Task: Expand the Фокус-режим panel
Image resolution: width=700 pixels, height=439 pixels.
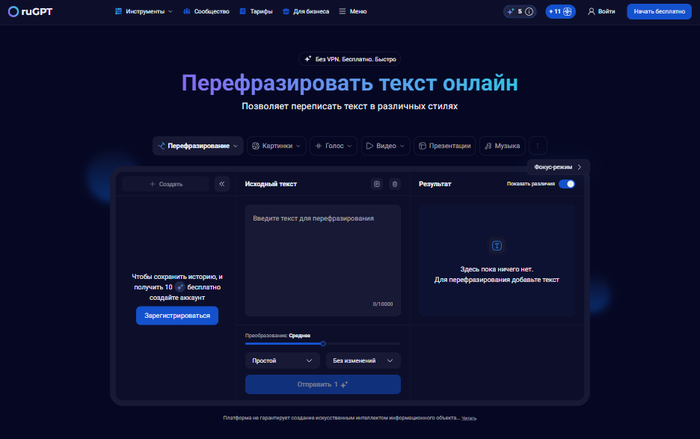Action: 557,166
